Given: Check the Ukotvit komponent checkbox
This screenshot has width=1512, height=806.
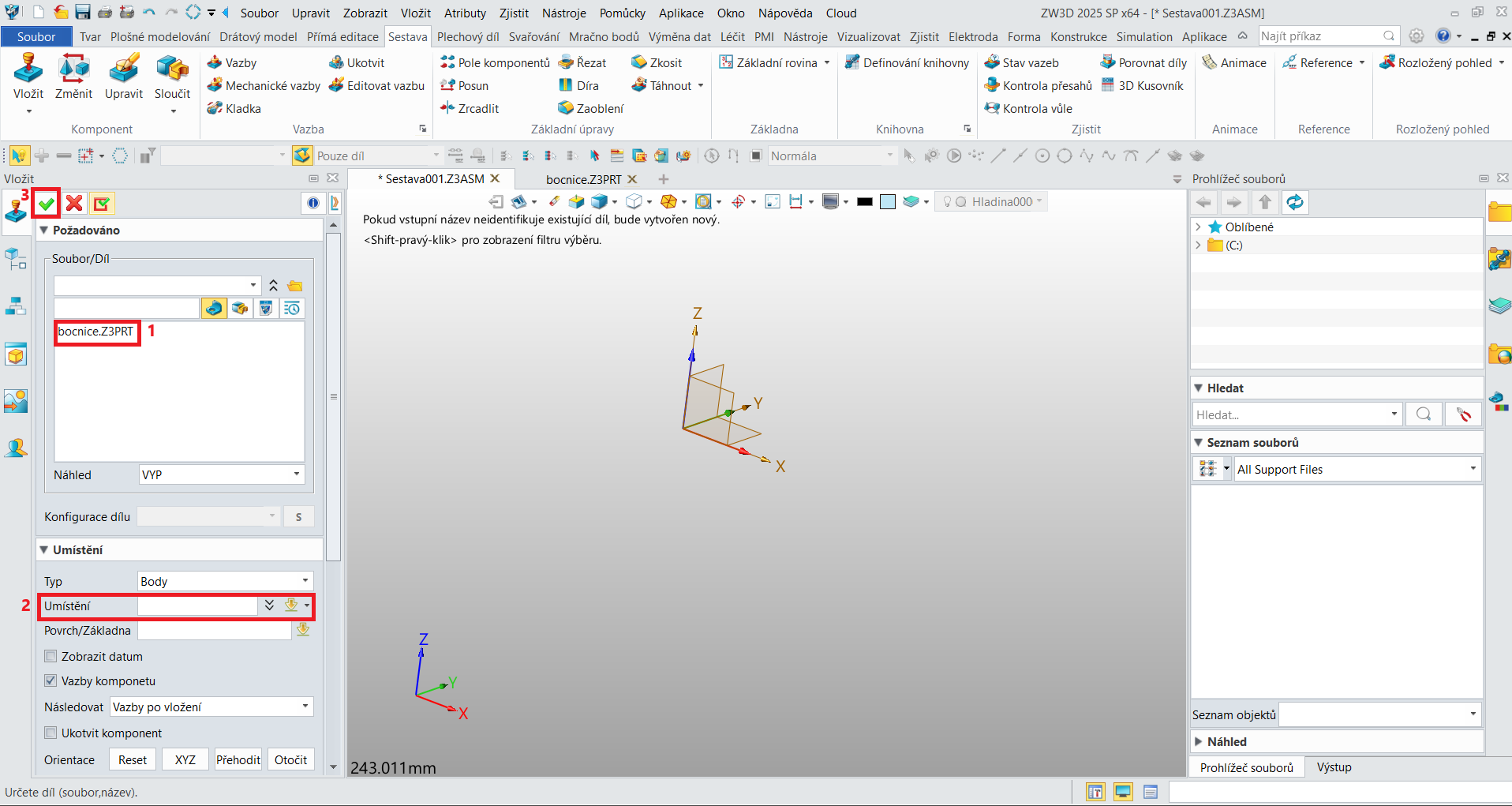Looking at the screenshot, I should click(x=51, y=733).
